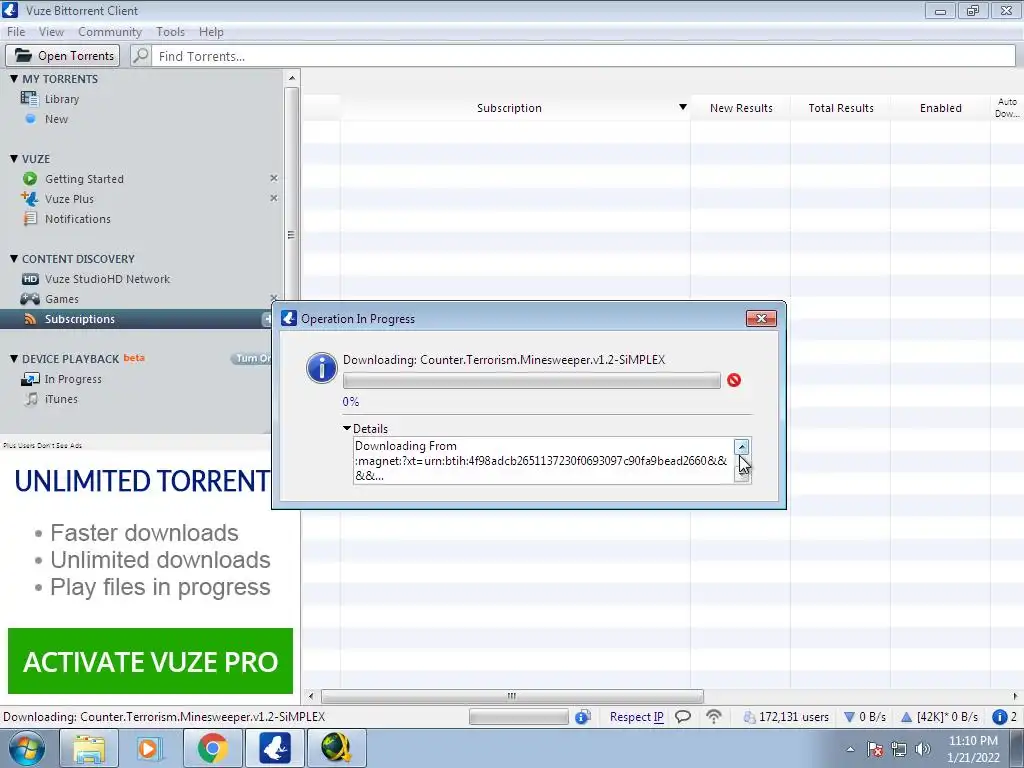Collapse the CONTENT DISCOVERY section

[x=14, y=259]
